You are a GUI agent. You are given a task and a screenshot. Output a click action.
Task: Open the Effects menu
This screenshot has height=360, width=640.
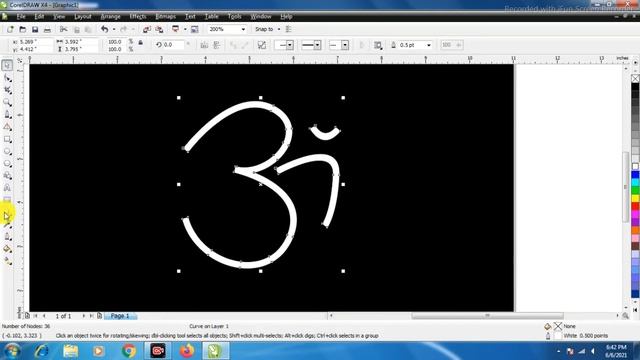pyautogui.click(x=138, y=17)
